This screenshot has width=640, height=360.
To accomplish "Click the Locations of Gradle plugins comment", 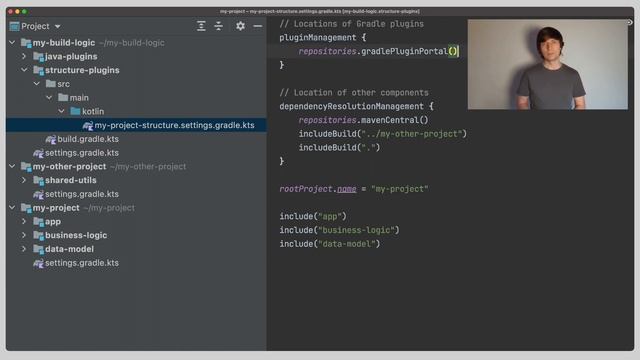I will tap(351, 24).
